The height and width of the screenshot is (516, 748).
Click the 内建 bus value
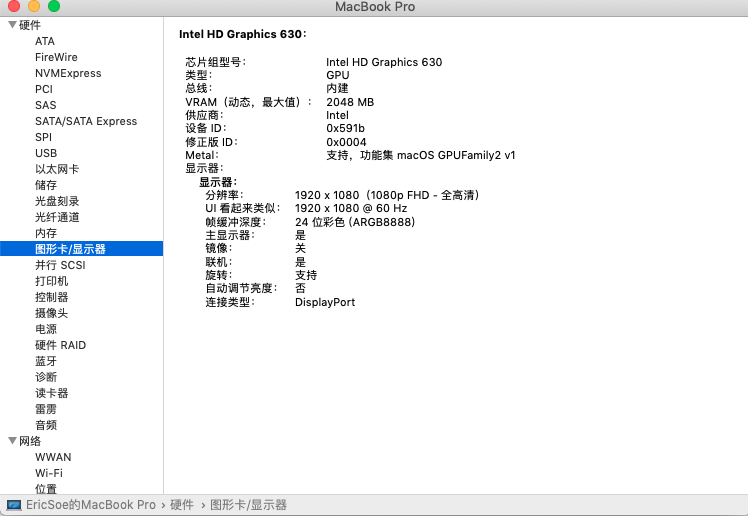[337, 89]
